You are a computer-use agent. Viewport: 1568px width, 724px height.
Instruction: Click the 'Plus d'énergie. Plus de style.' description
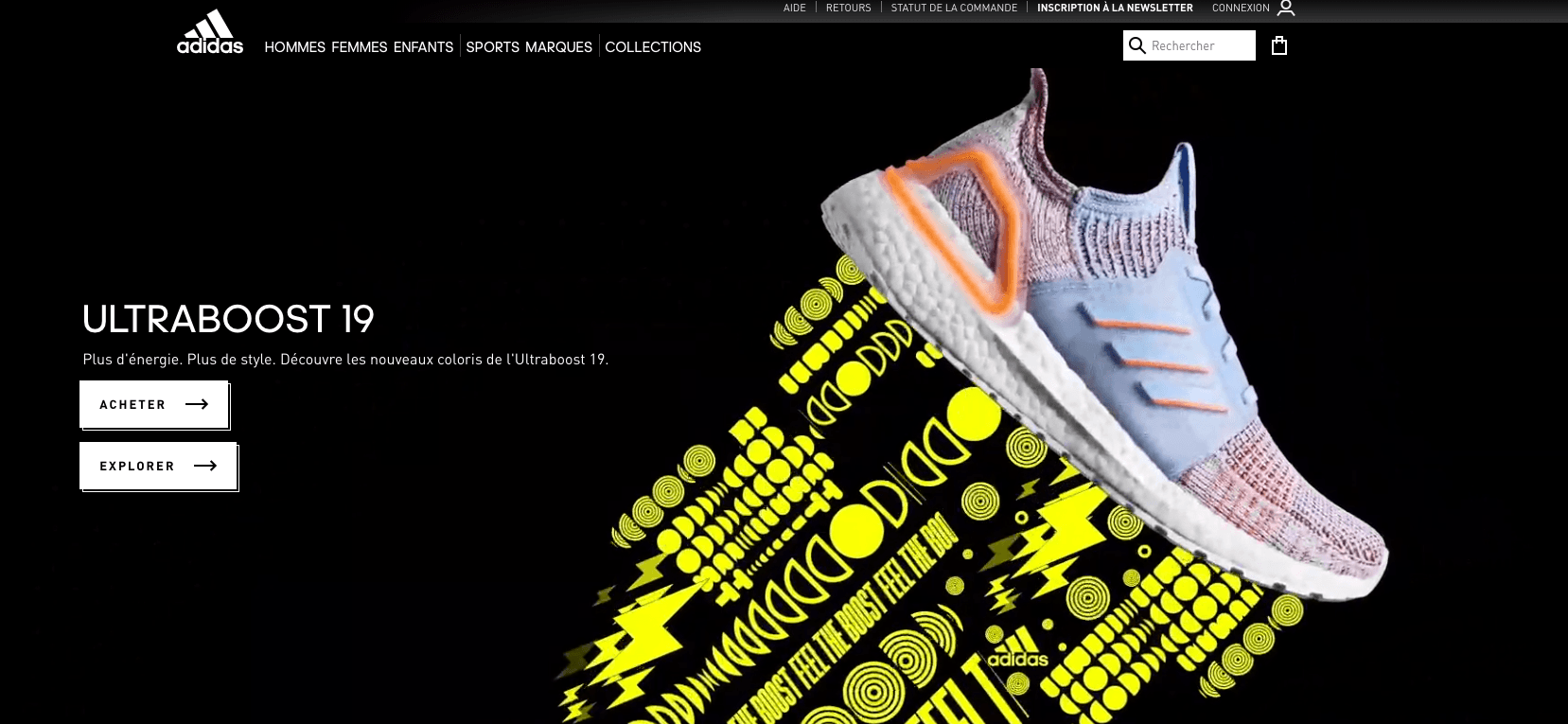(x=345, y=360)
